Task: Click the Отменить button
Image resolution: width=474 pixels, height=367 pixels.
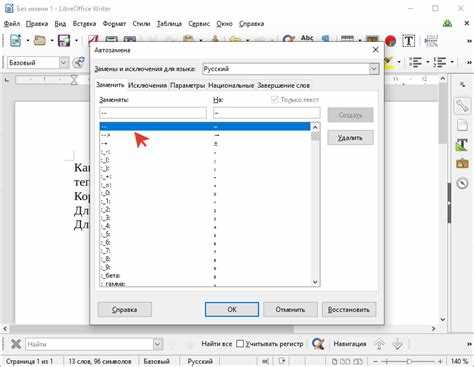Action: pos(290,310)
